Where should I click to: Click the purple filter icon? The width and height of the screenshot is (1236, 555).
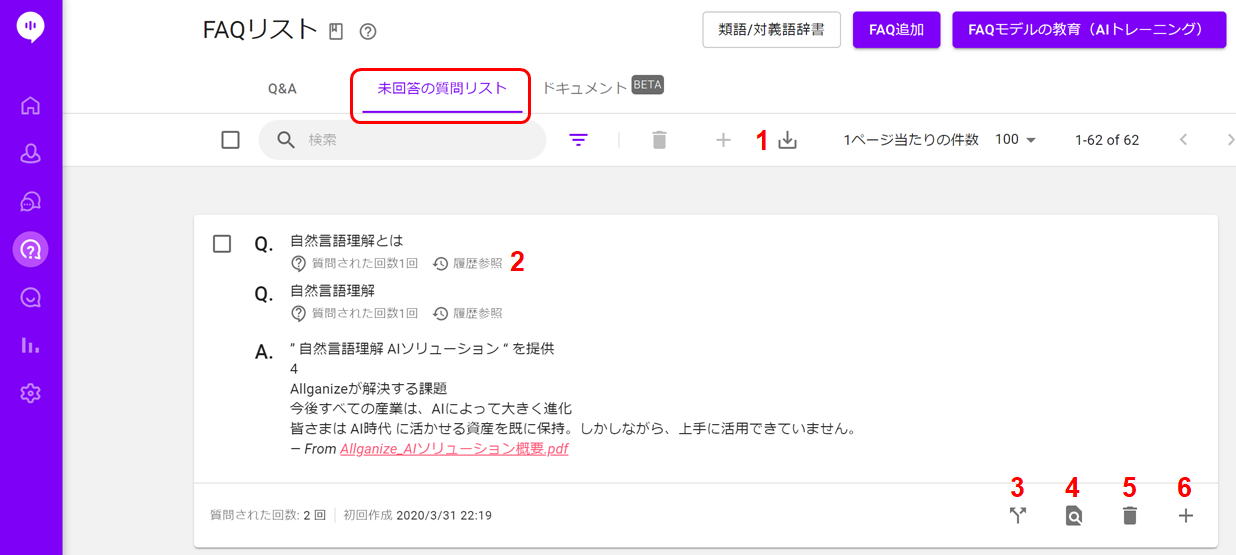[578, 140]
